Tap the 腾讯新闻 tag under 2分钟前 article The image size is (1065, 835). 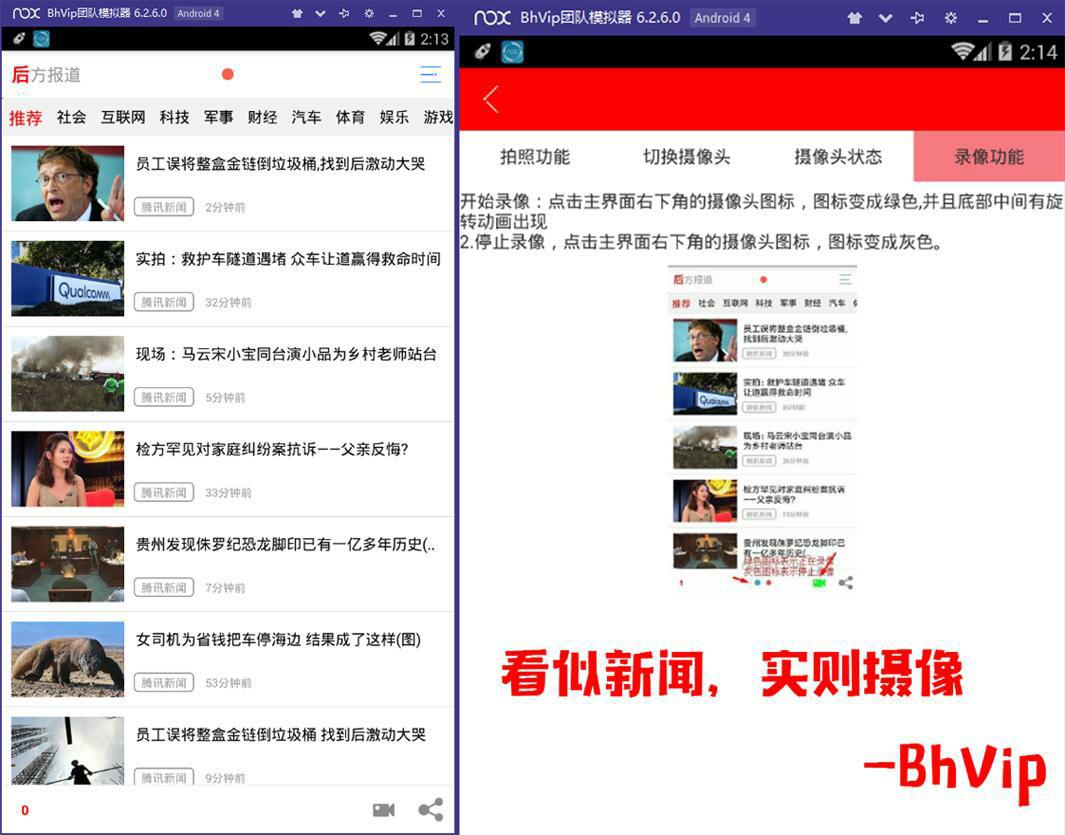[x=164, y=207]
